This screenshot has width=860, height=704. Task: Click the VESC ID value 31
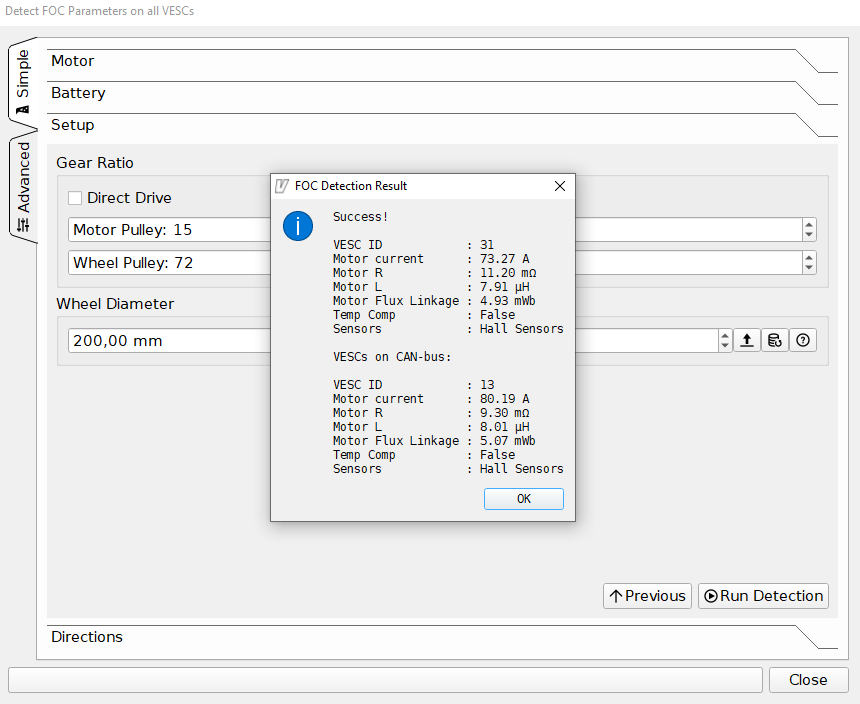pyautogui.click(x=487, y=245)
